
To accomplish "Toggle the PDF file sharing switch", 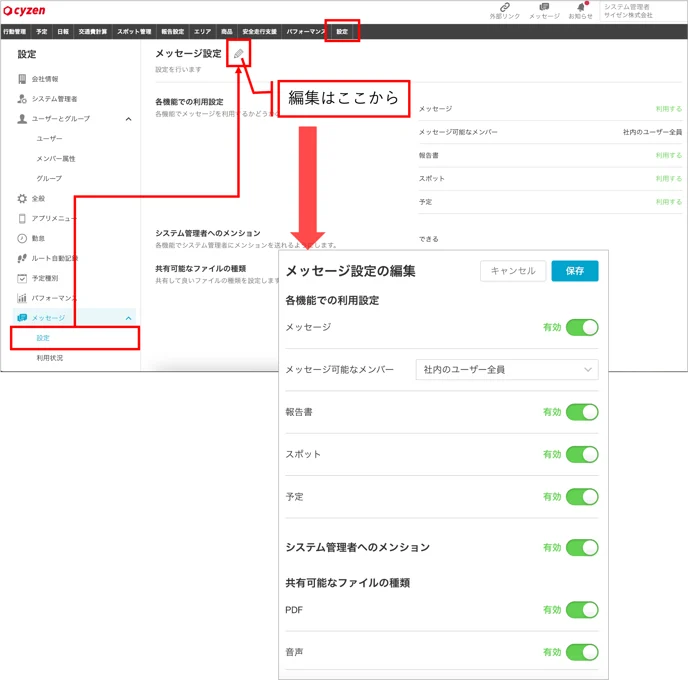I will tap(582, 610).
